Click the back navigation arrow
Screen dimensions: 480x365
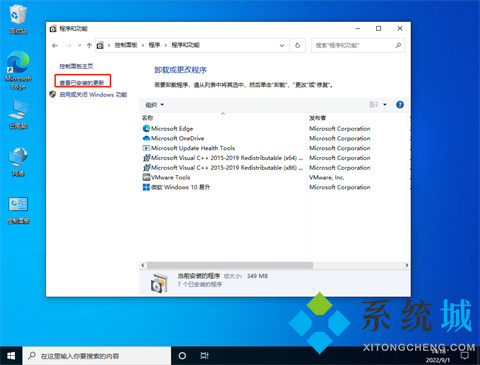click(55, 45)
